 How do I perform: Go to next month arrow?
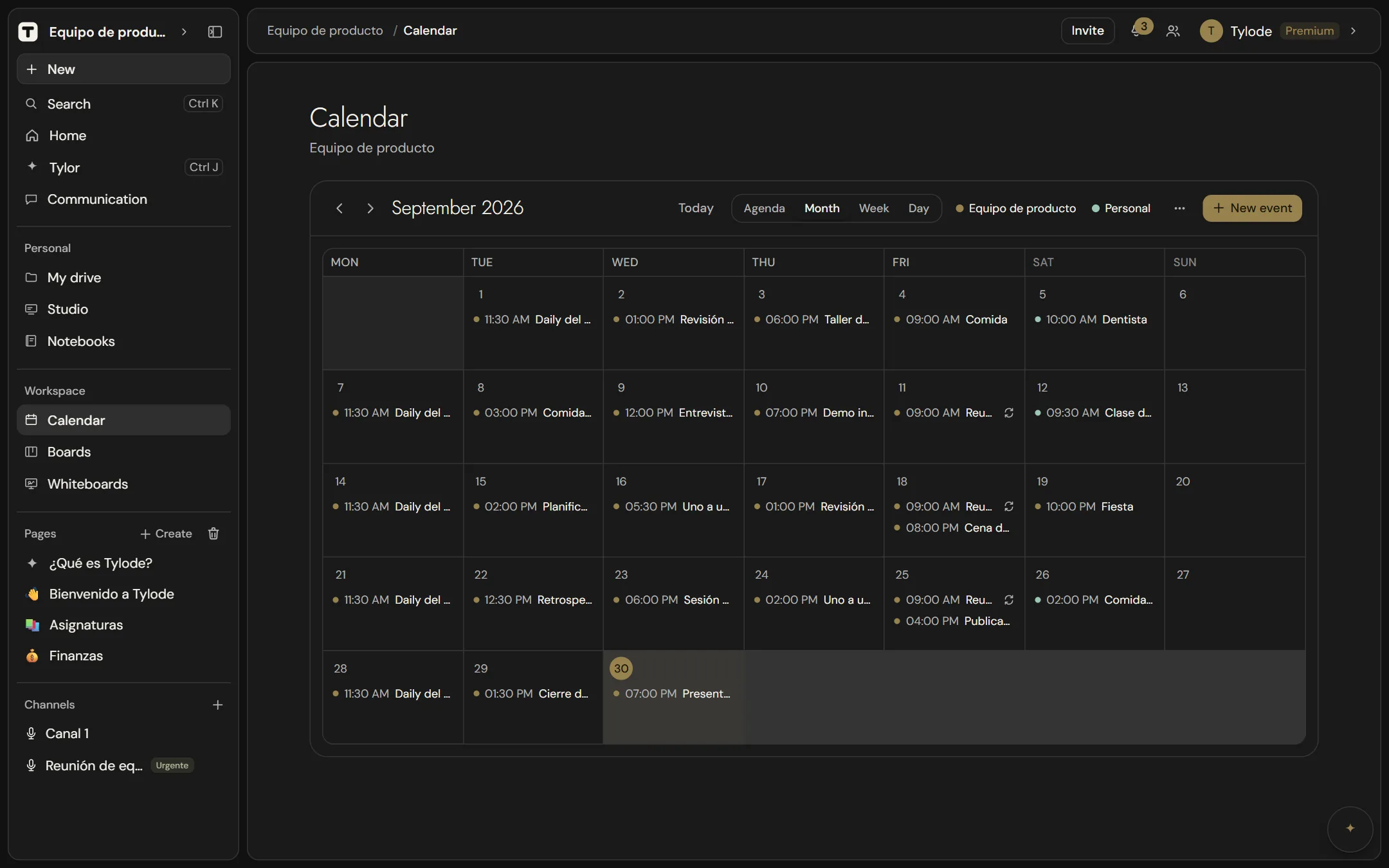[370, 208]
